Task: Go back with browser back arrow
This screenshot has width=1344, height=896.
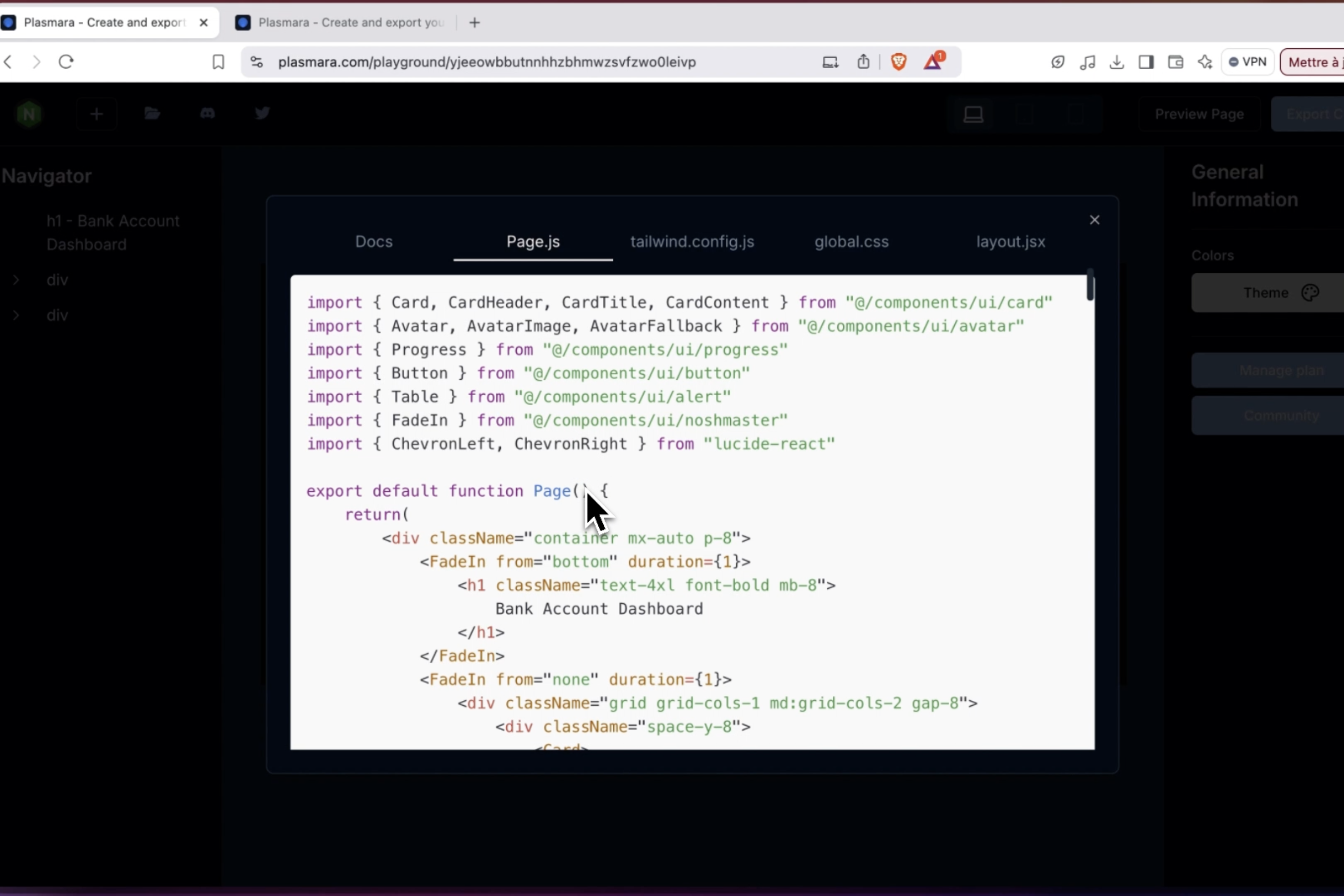Action: point(8,62)
